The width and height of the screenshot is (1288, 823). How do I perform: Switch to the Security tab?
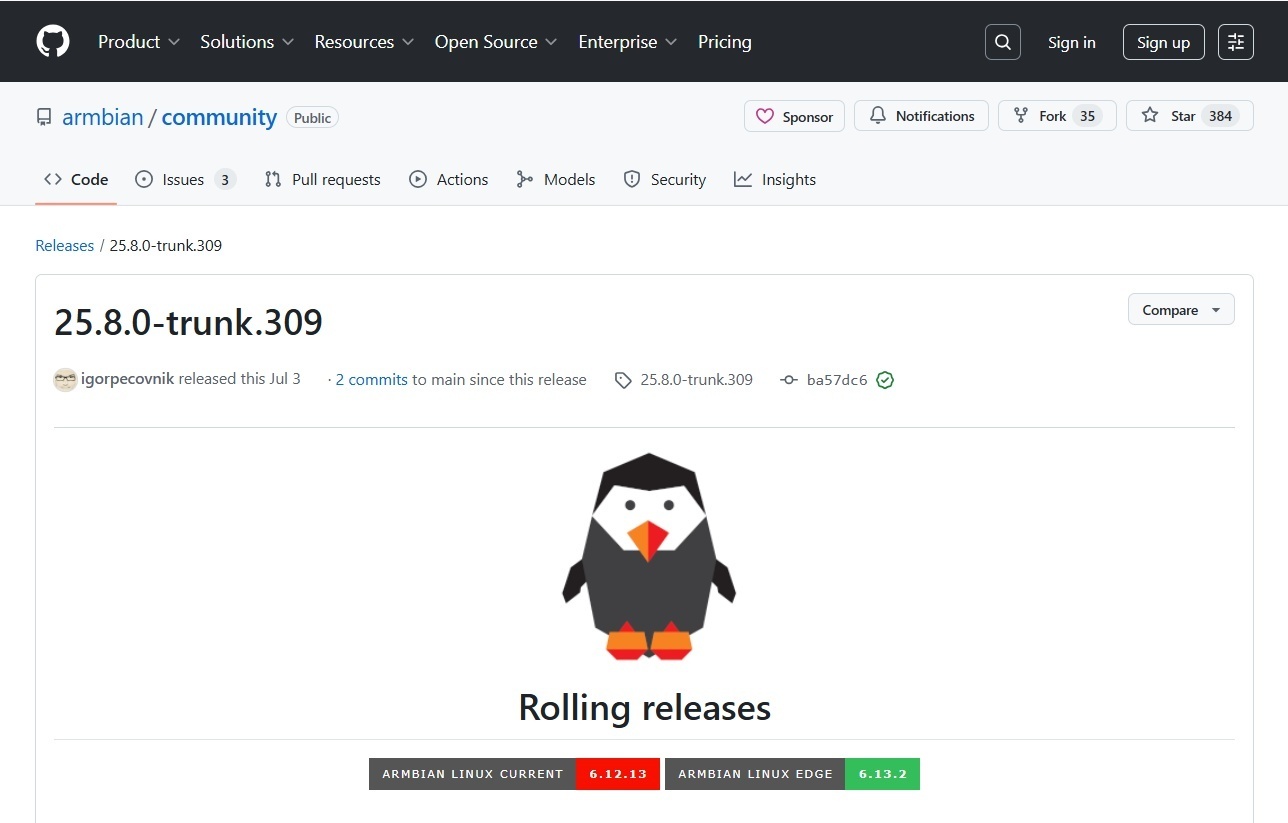tap(665, 180)
